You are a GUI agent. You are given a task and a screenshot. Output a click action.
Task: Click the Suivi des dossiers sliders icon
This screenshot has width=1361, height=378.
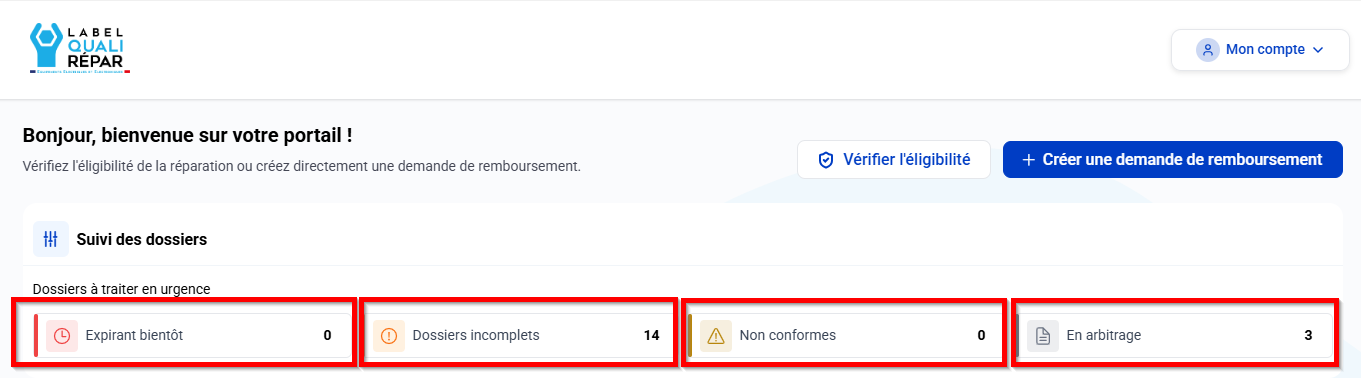[x=51, y=239]
